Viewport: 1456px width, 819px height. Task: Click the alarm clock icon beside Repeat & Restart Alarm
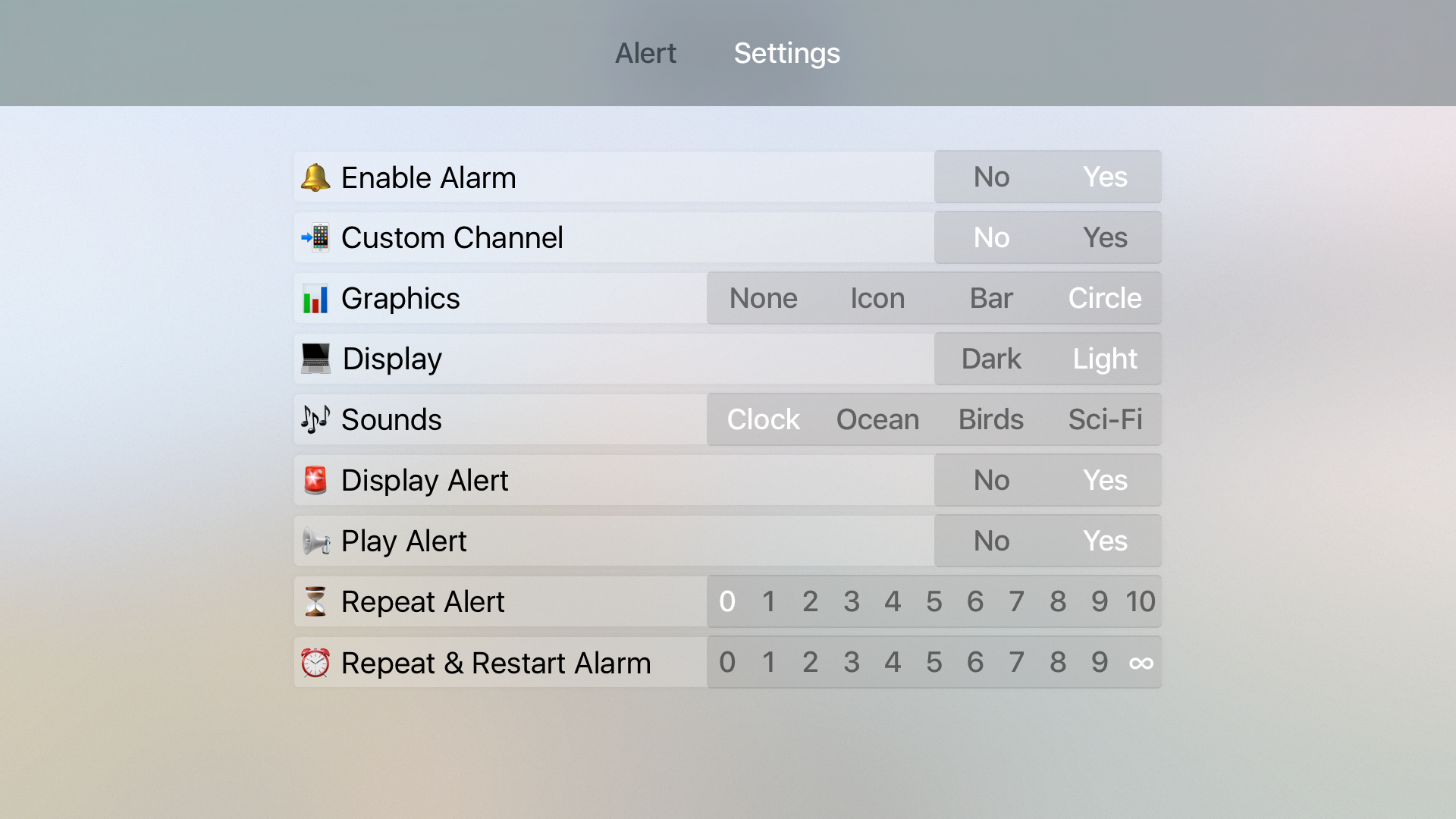[x=315, y=662]
